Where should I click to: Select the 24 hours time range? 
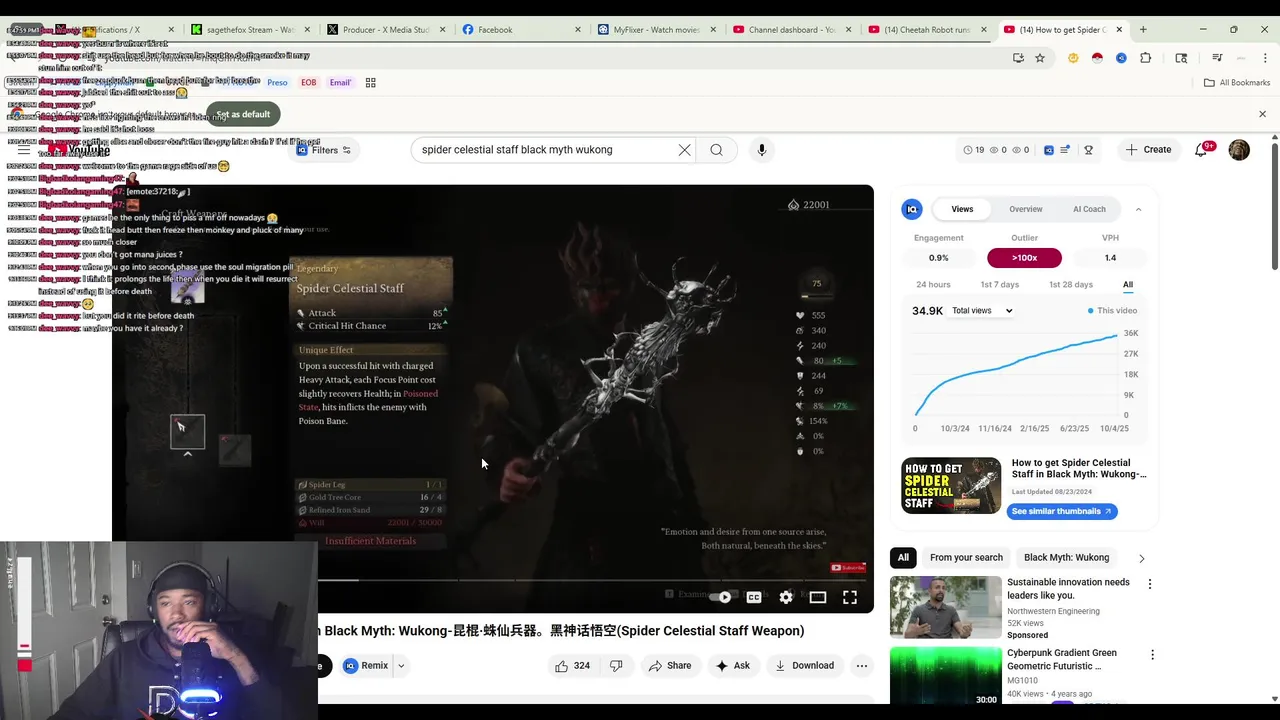pyautogui.click(x=933, y=285)
